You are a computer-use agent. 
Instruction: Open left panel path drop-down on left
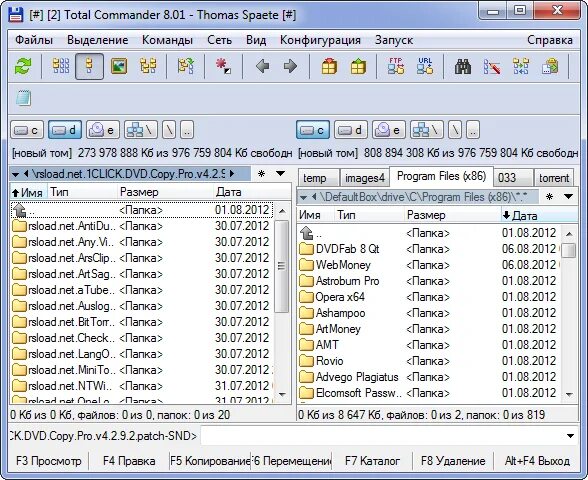15,174
